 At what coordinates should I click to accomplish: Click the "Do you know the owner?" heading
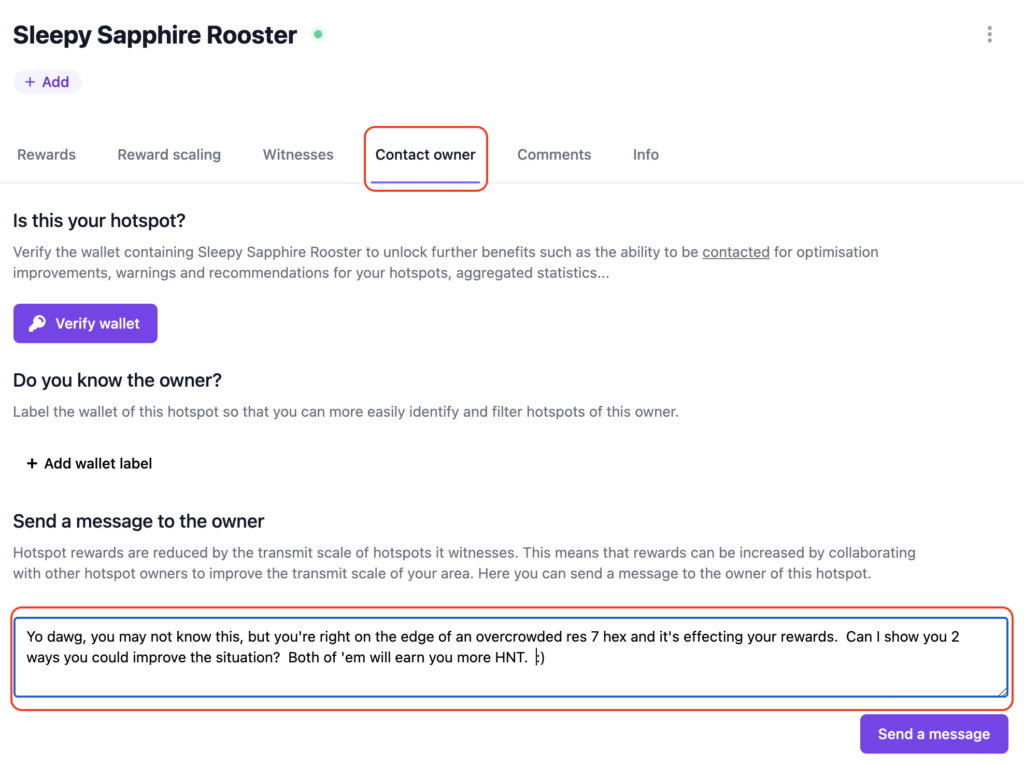[x=117, y=380]
